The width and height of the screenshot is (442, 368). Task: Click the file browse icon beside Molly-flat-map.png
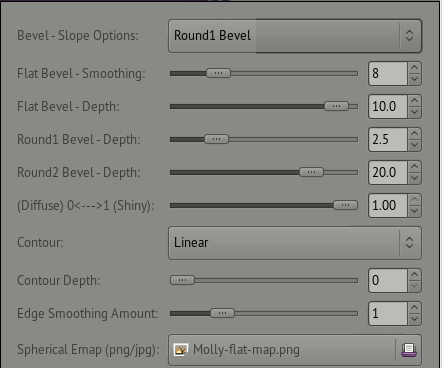pyautogui.click(x=409, y=350)
